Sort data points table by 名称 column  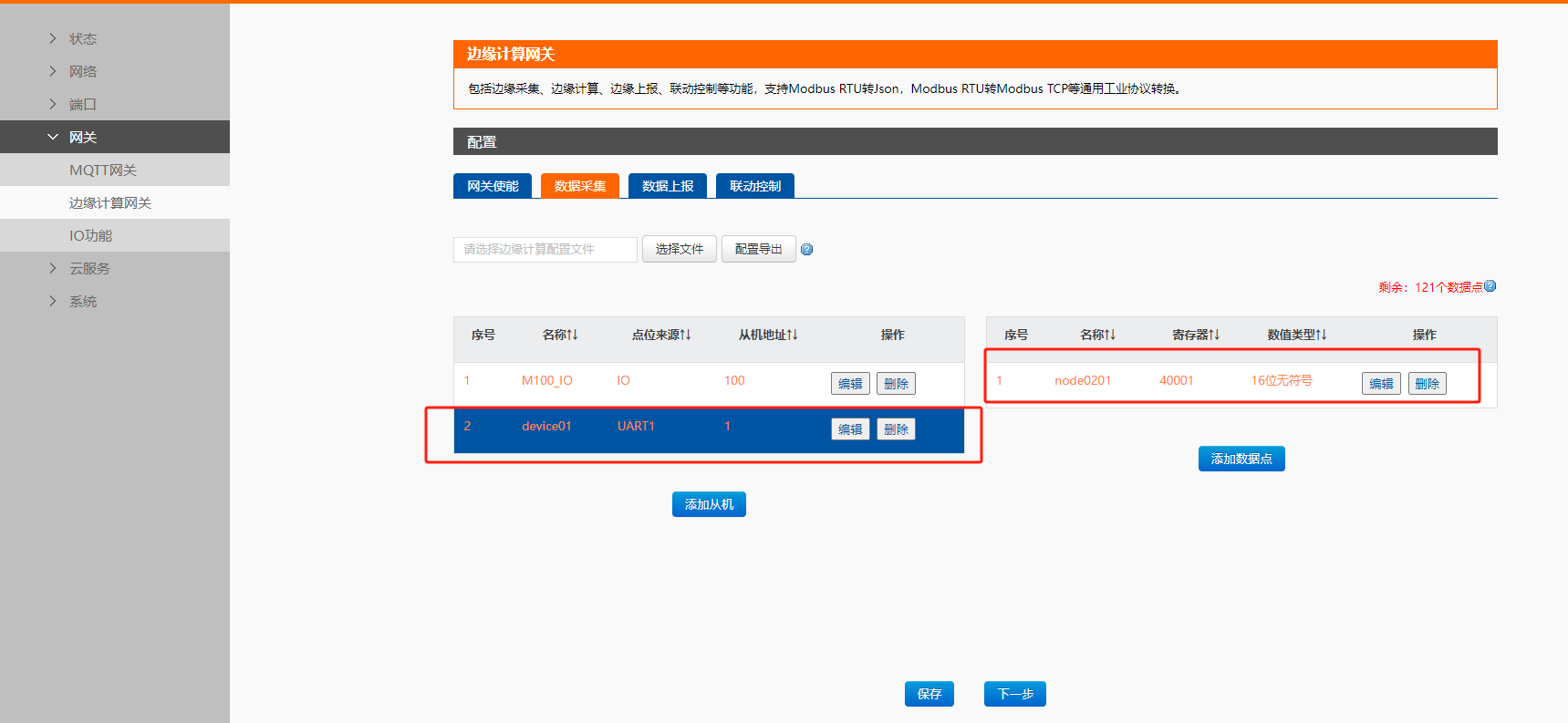point(1097,336)
